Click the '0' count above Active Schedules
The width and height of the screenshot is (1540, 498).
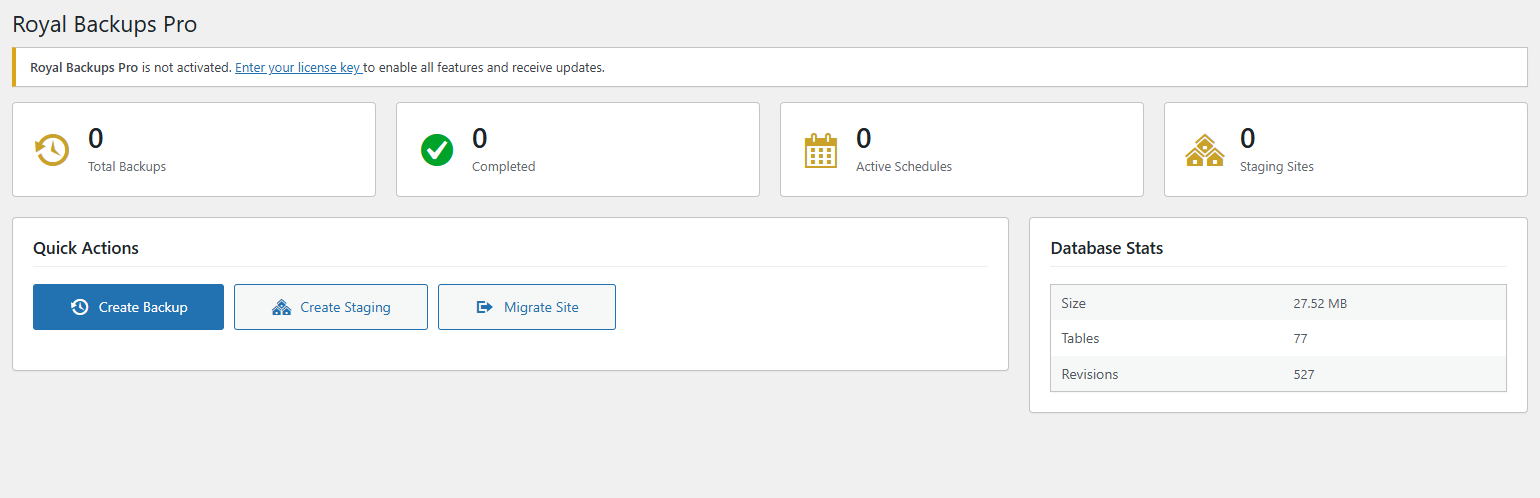point(864,138)
